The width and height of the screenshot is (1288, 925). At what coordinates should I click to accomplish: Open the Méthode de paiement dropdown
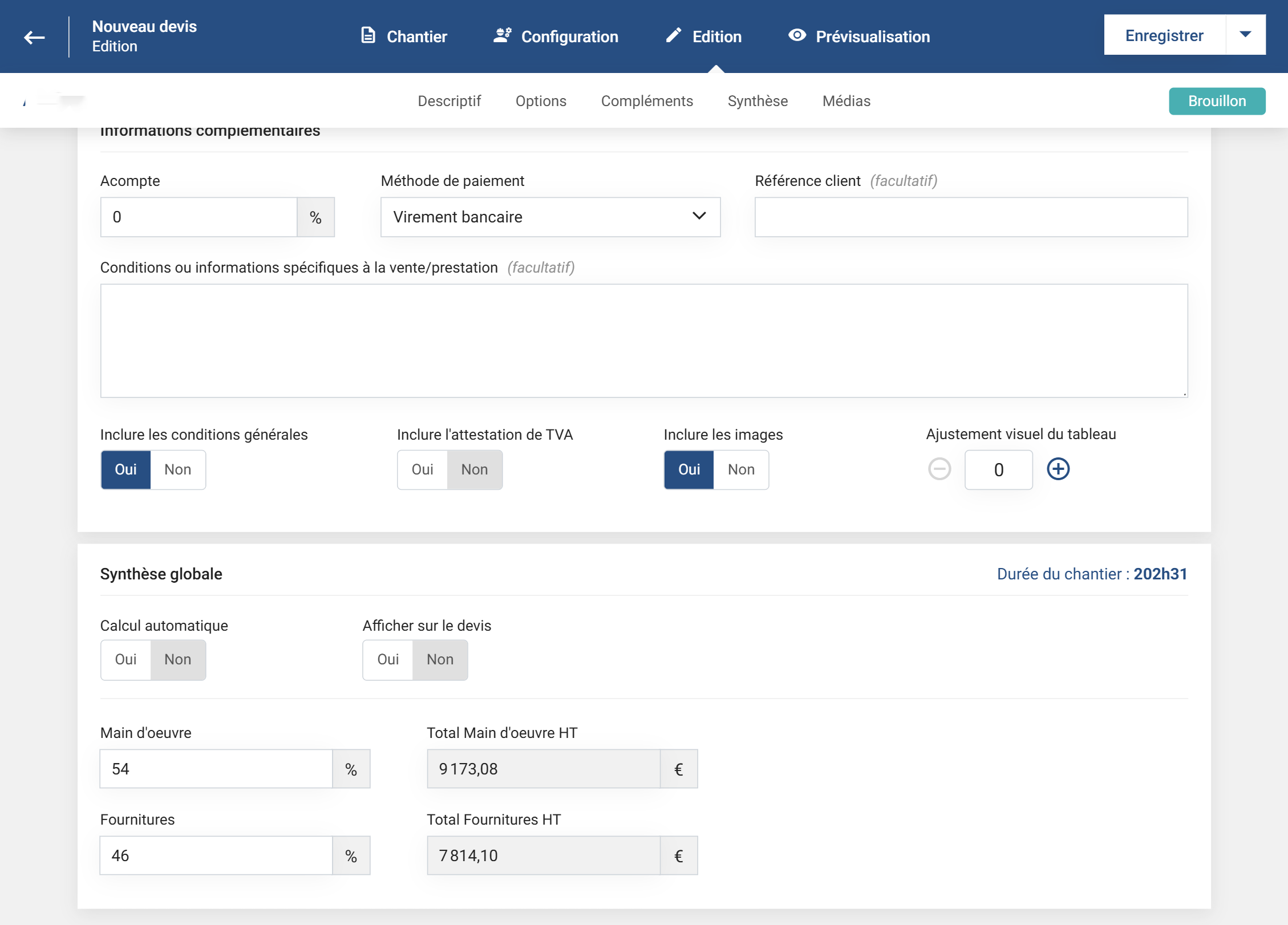(x=550, y=217)
